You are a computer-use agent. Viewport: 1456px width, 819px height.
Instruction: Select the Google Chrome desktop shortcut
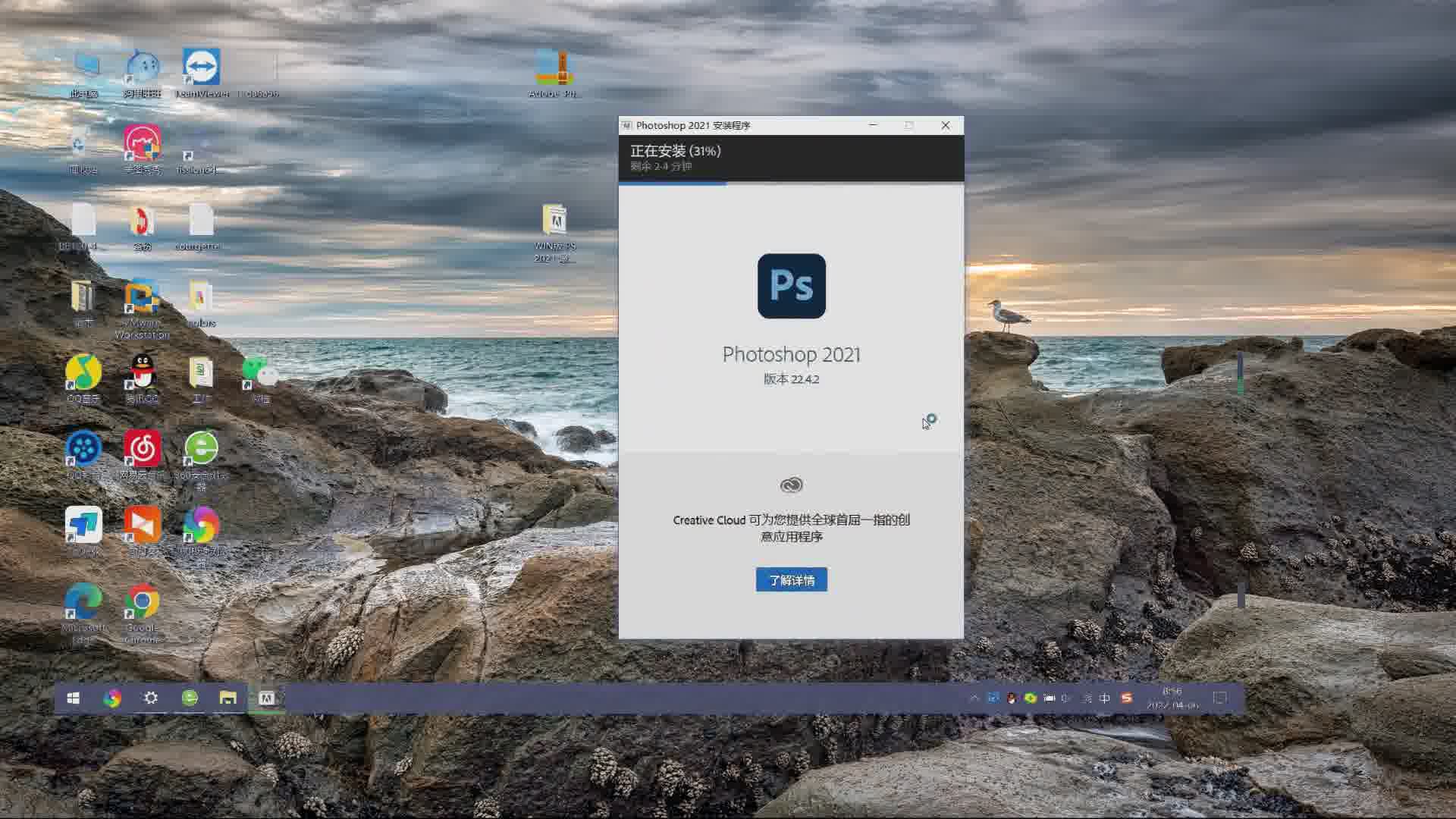point(143,614)
